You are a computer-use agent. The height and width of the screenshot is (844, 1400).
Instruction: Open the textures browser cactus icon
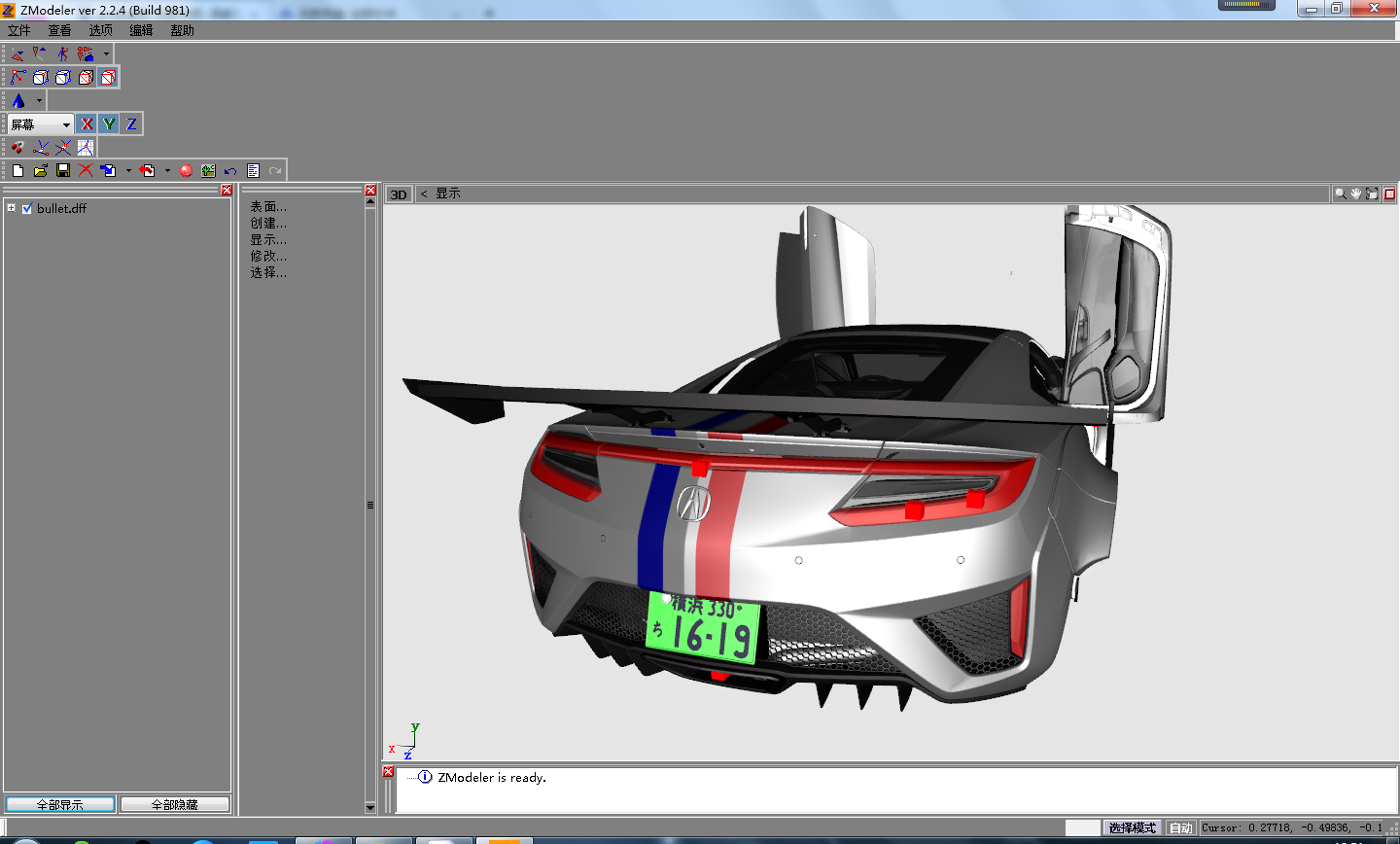208,170
